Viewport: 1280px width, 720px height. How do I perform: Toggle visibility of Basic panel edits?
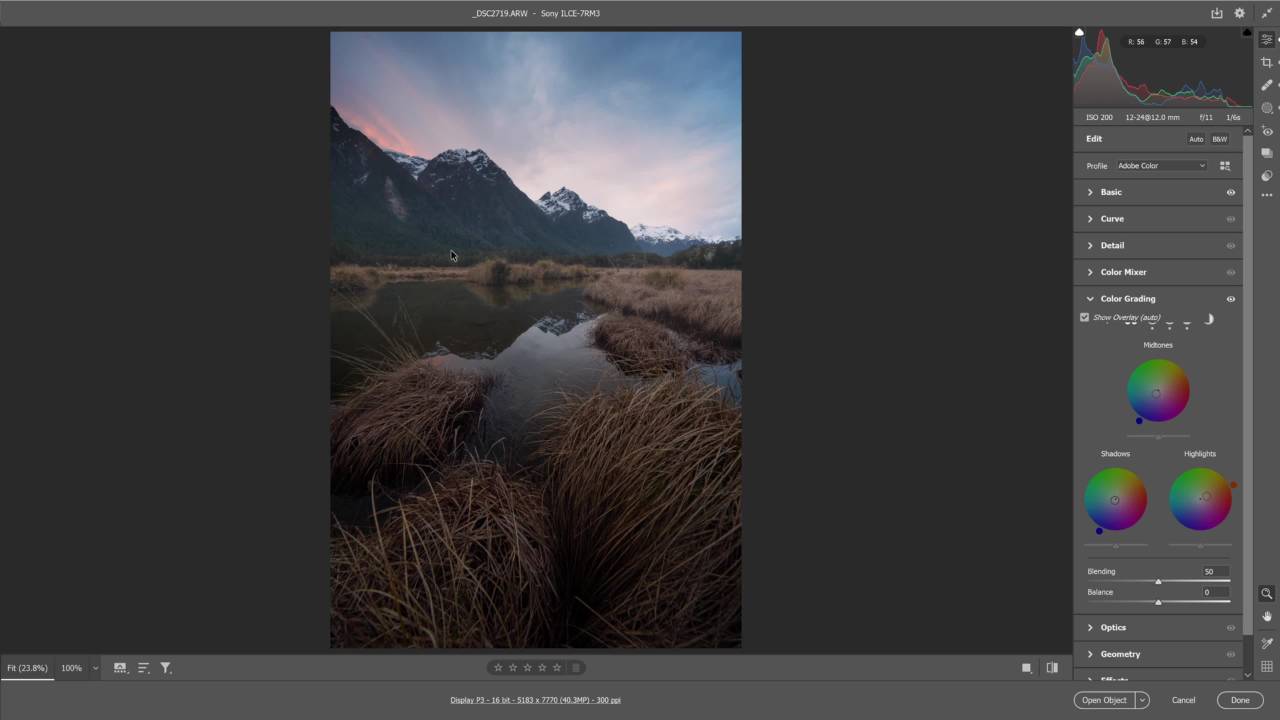click(x=1231, y=192)
